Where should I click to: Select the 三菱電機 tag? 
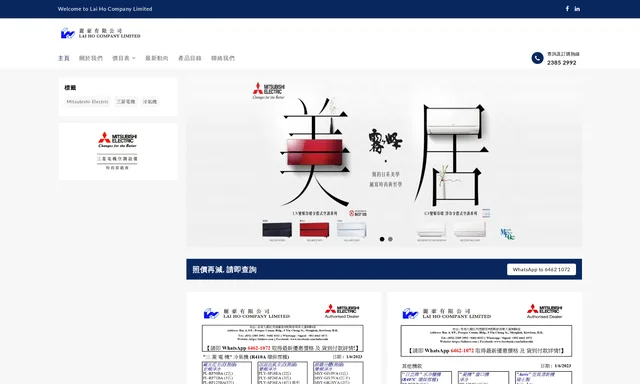pyautogui.click(x=125, y=102)
